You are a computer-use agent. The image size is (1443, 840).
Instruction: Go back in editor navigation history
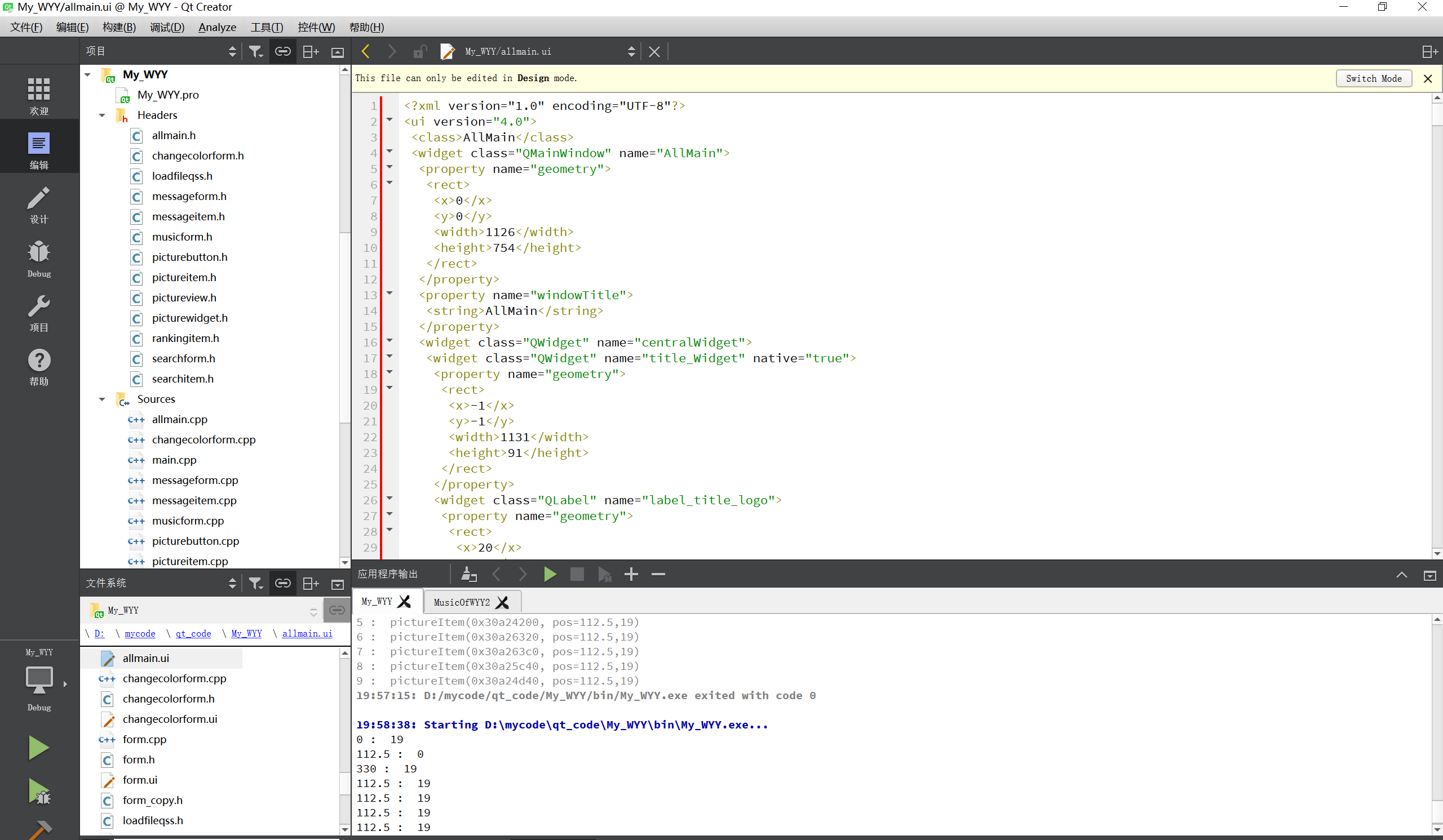click(366, 51)
